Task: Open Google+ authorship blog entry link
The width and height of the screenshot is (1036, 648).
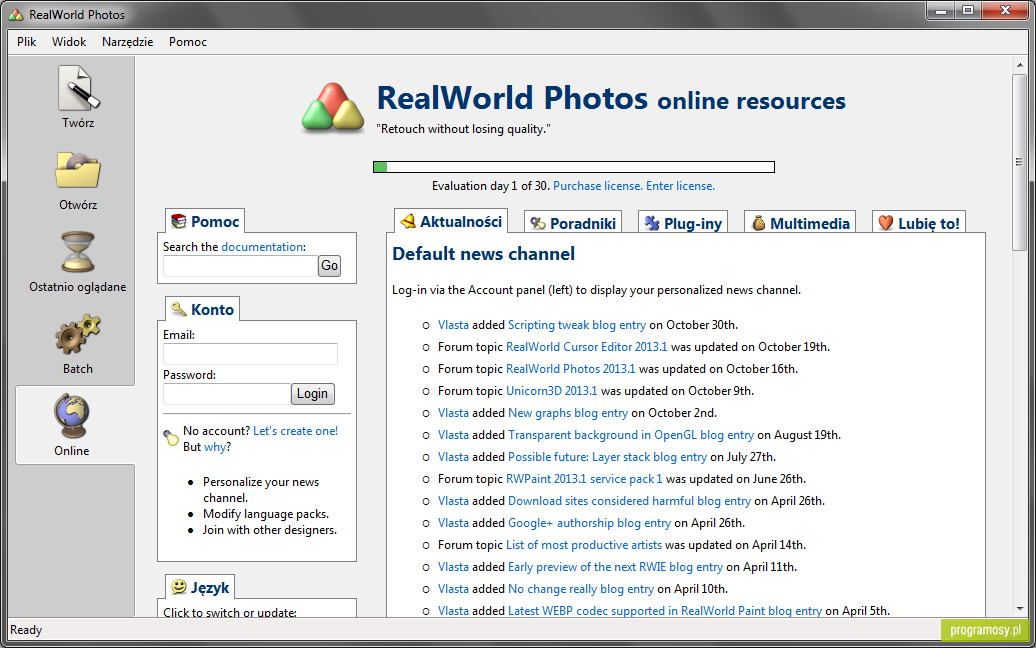Action: (589, 523)
